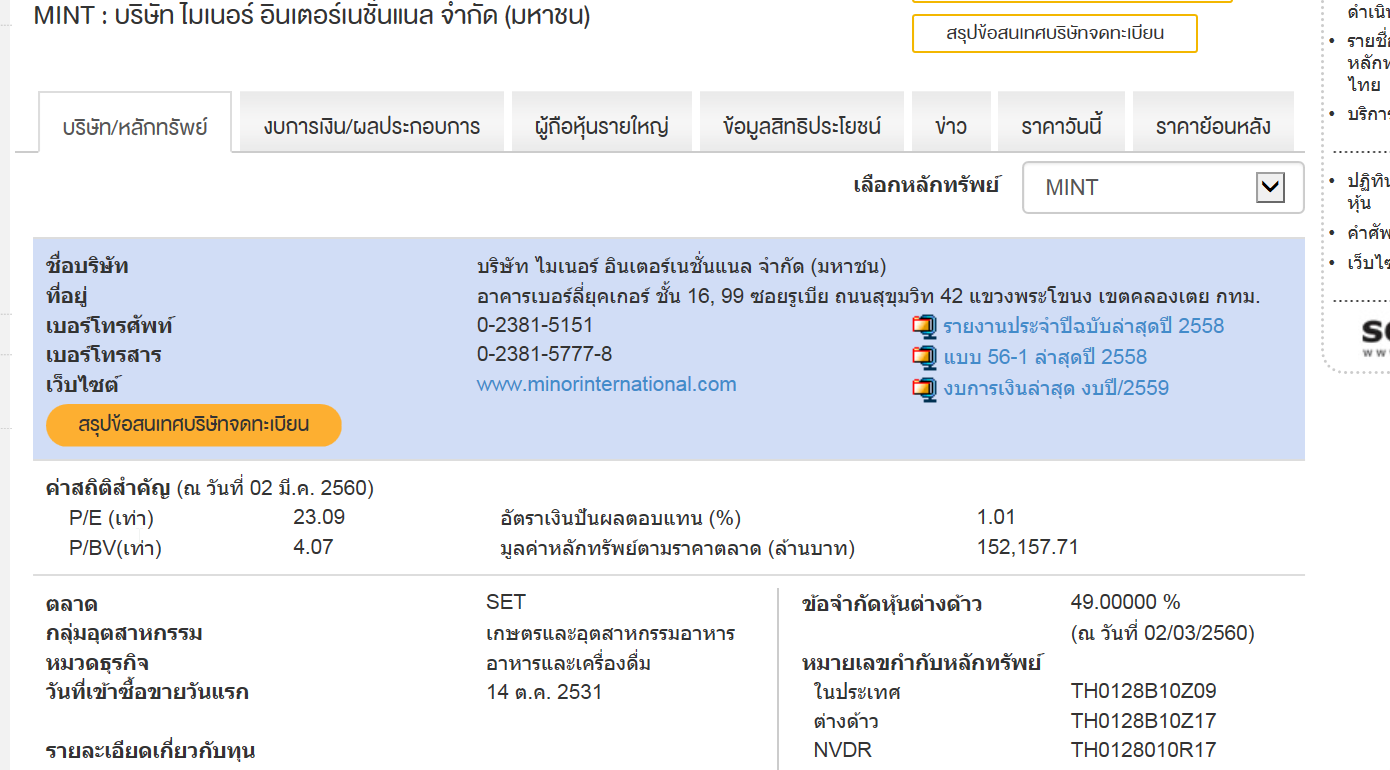1390x770 pixels.
Task: Switch to งบการเงิน/ผลประกอบการ tab
Action: coord(372,123)
